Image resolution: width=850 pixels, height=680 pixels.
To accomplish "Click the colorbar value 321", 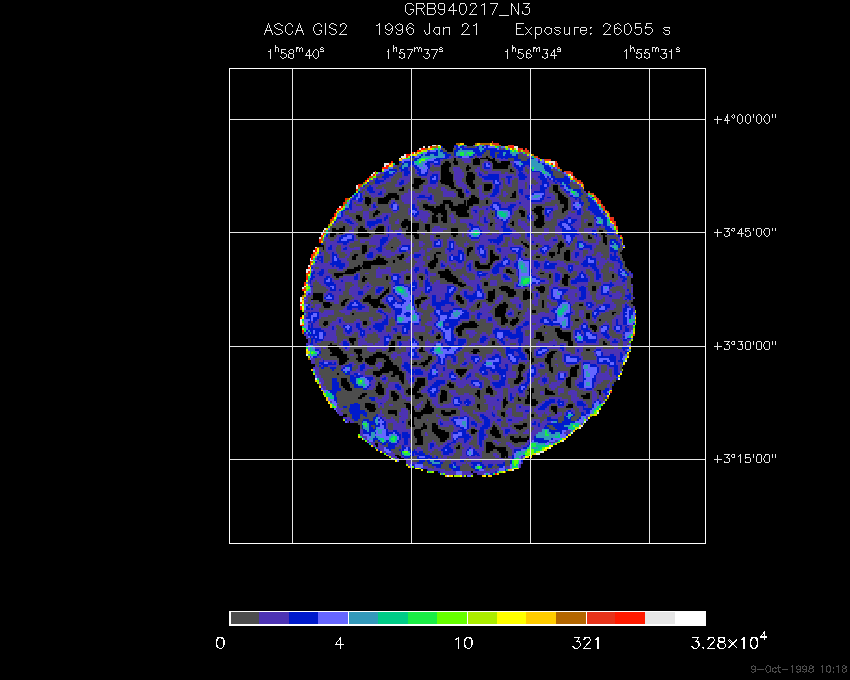I will pos(587,644).
